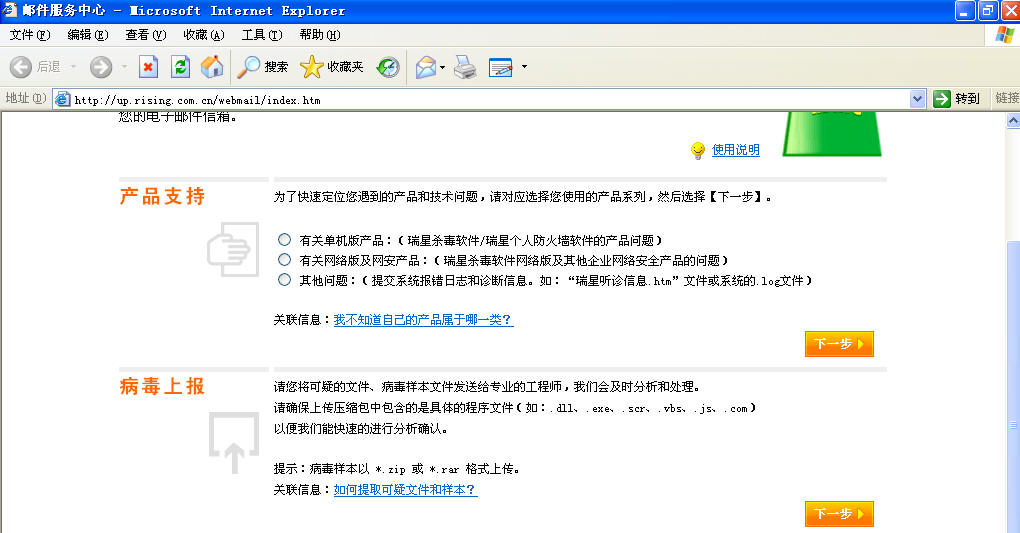1020x533 pixels.
Task: Click the Forward arrow toolbar icon
Action: click(101, 66)
